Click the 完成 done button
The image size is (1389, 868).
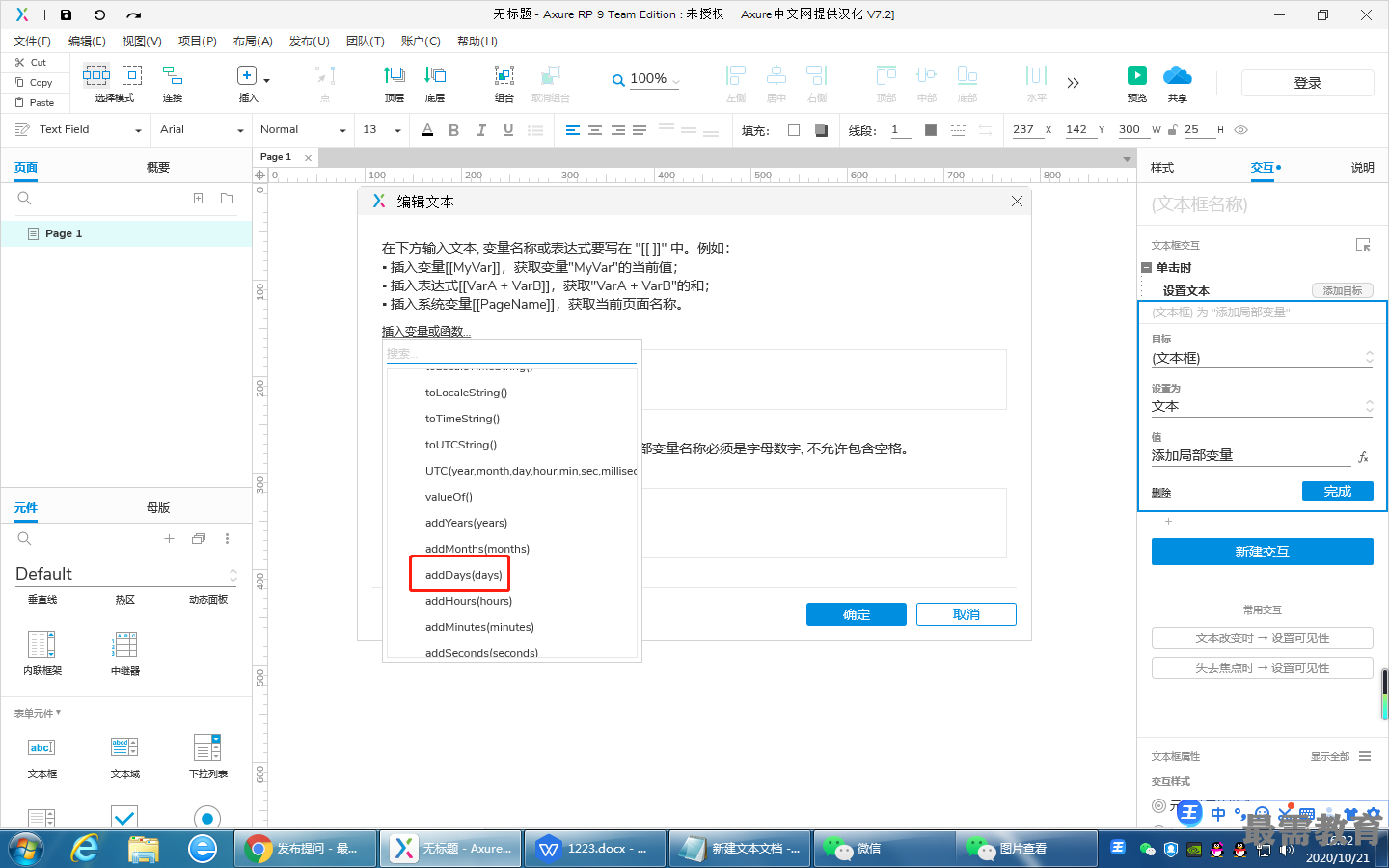click(x=1338, y=491)
